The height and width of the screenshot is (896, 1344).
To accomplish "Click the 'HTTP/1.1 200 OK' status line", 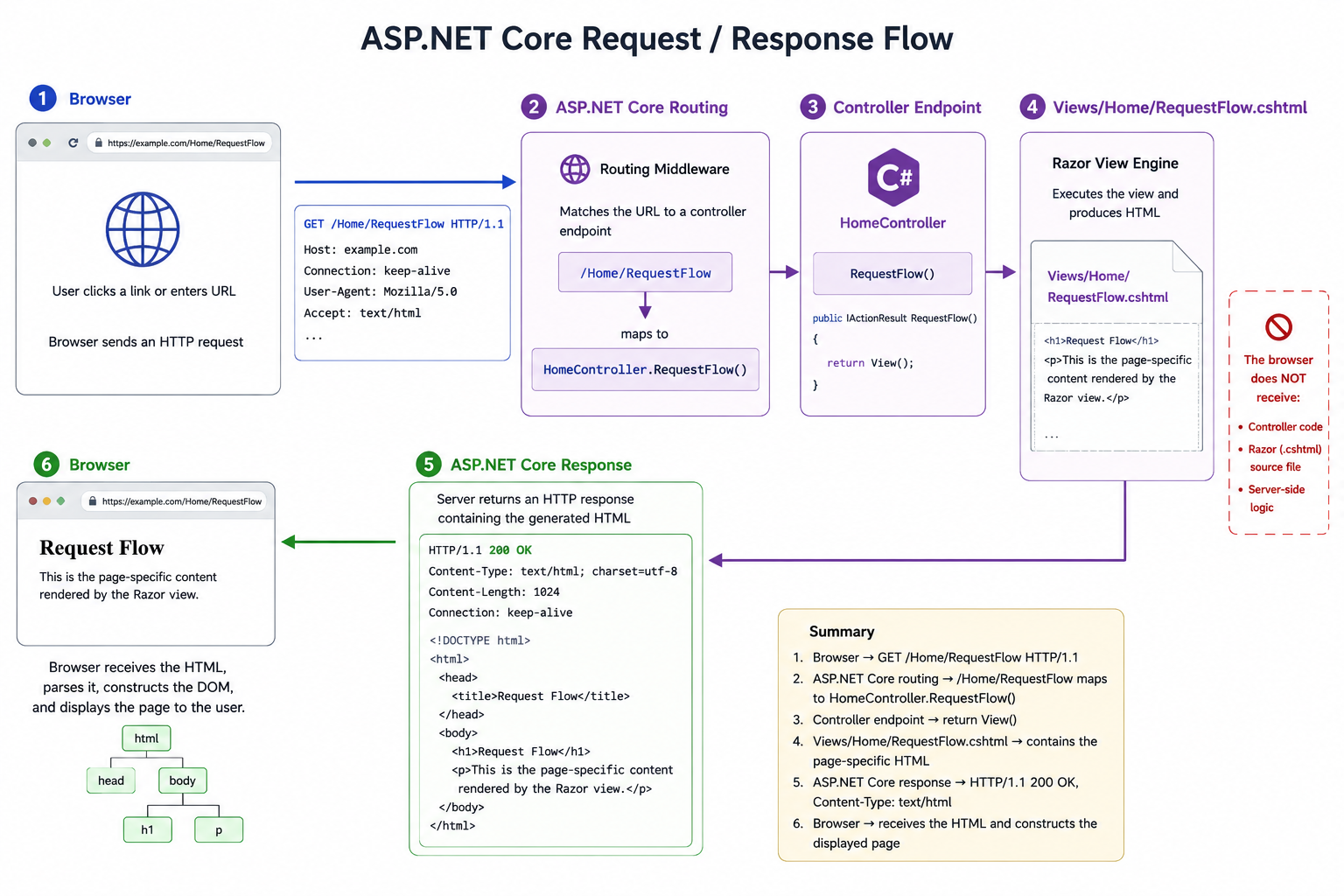I will point(480,550).
